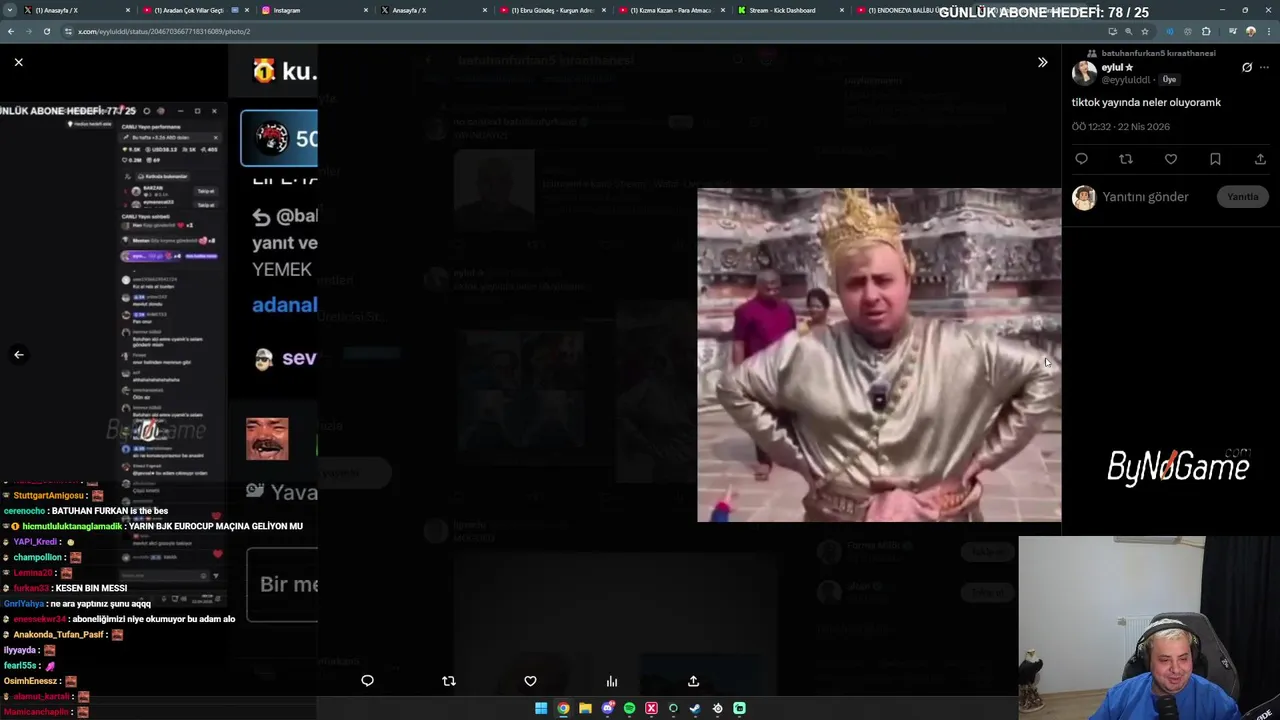Like the post using the side panel heart
Viewport: 1280px width, 720px height.
1171,159
